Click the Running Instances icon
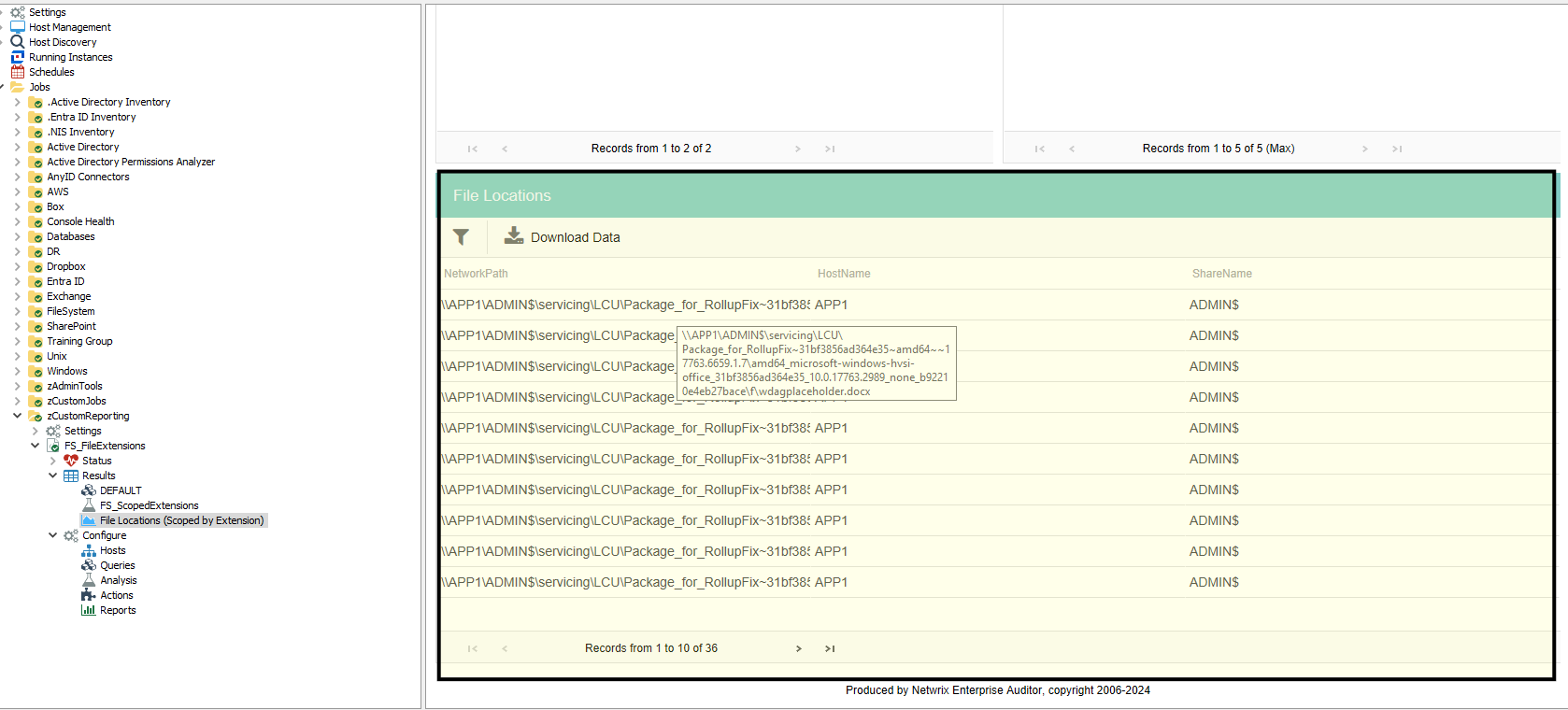Screen dimensions: 1568x710 (x=17, y=57)
